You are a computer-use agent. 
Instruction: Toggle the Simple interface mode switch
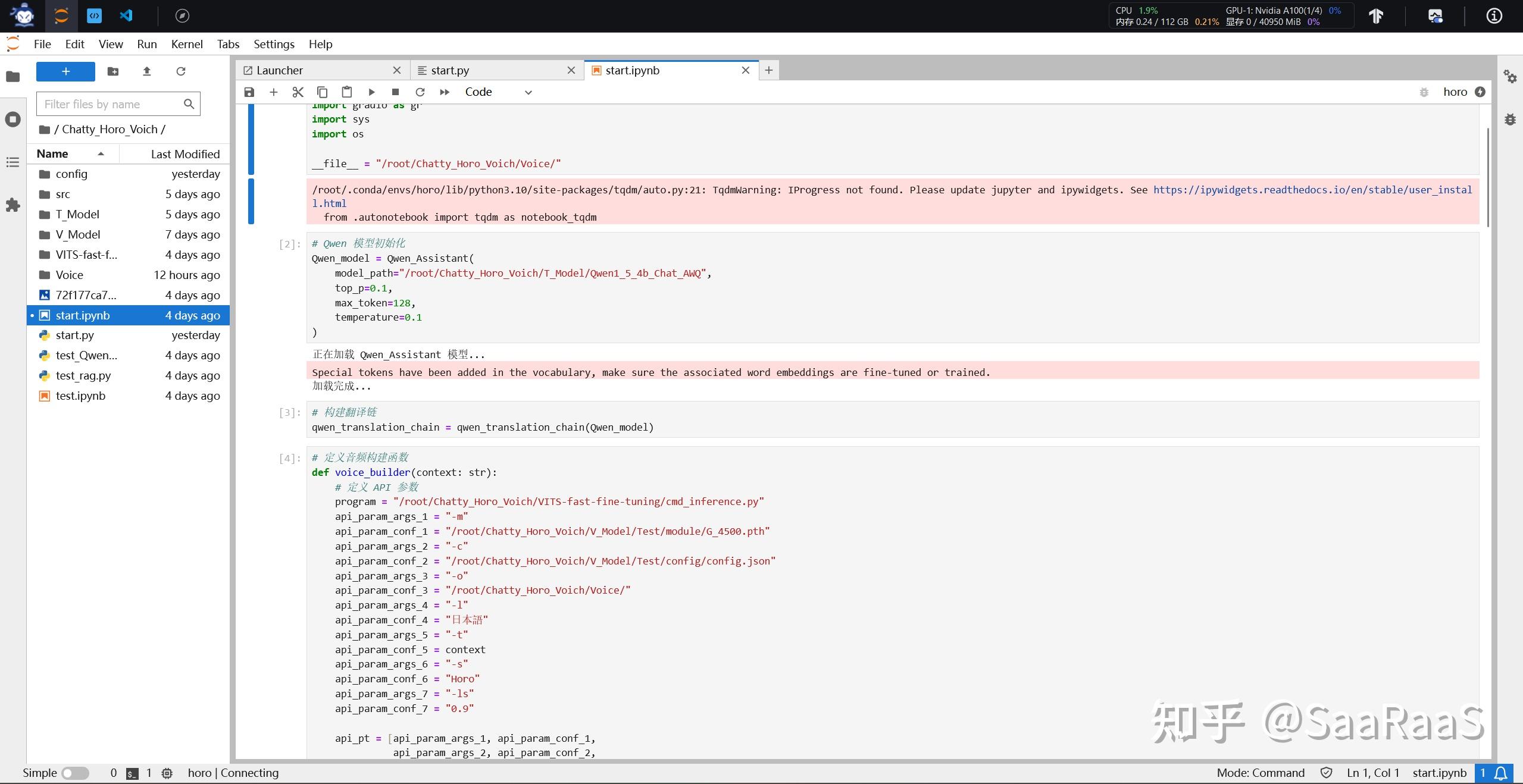[76, 773]
